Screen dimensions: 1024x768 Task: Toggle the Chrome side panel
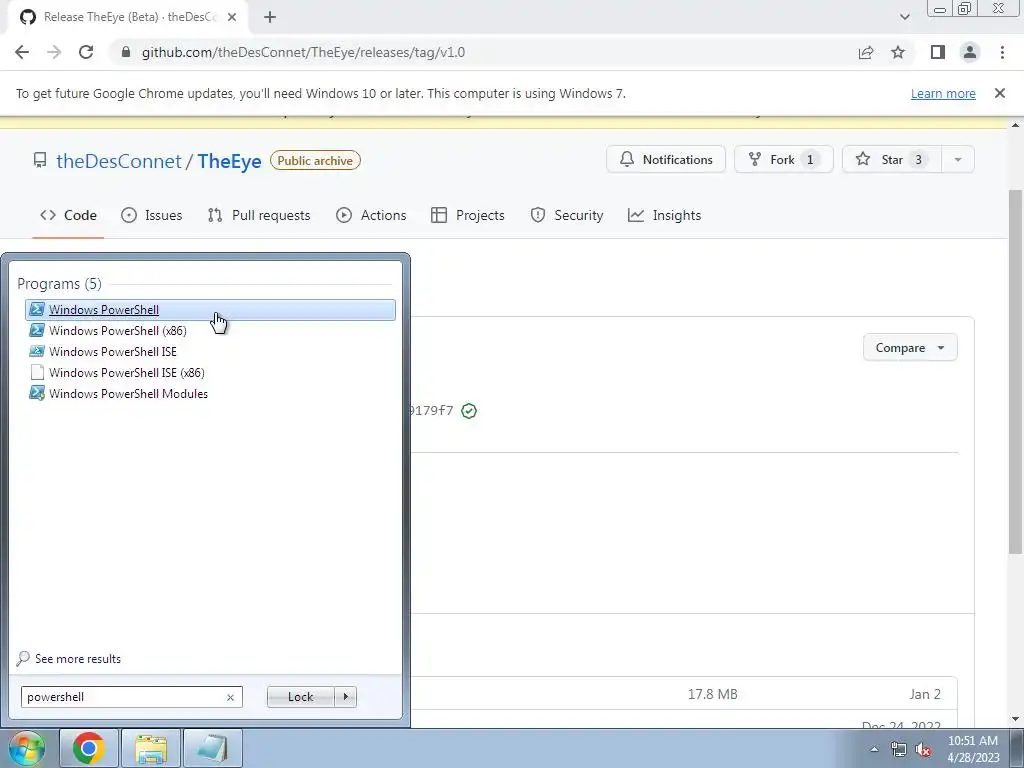click(x=938, y=52)
